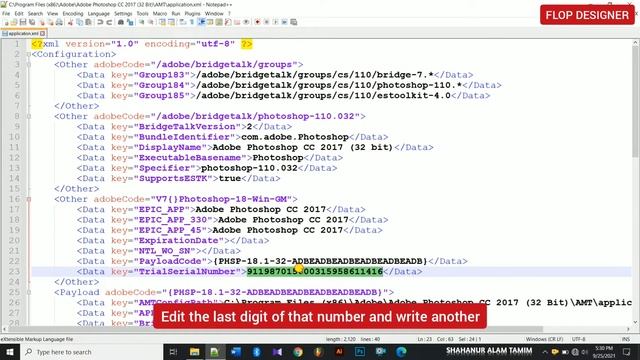Click the Copy toolbar icon
640x360 pixels.
click(x=79, y=22)
